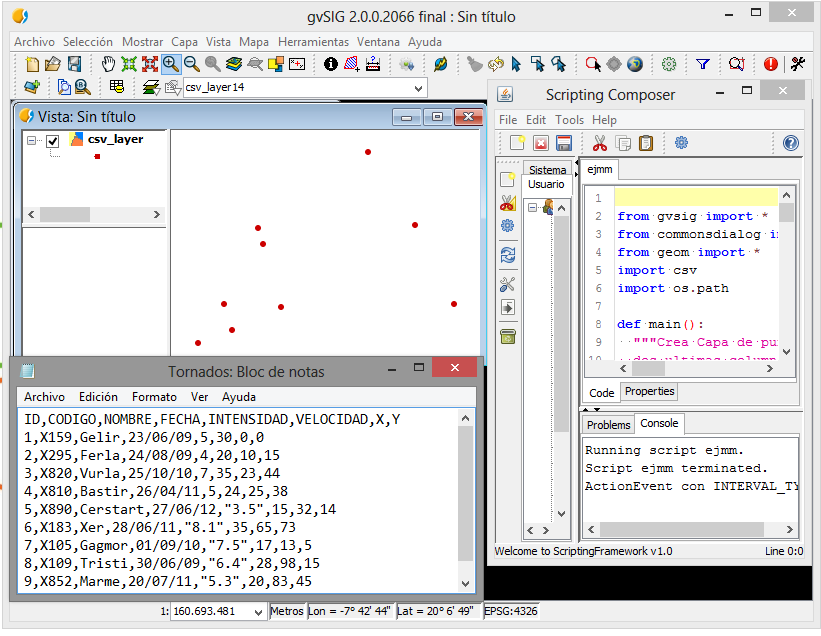Image resolution: width=821 pixels, height=636 pixels.
Task: Click the arrow Select by point tool
Action: point(516,64)
